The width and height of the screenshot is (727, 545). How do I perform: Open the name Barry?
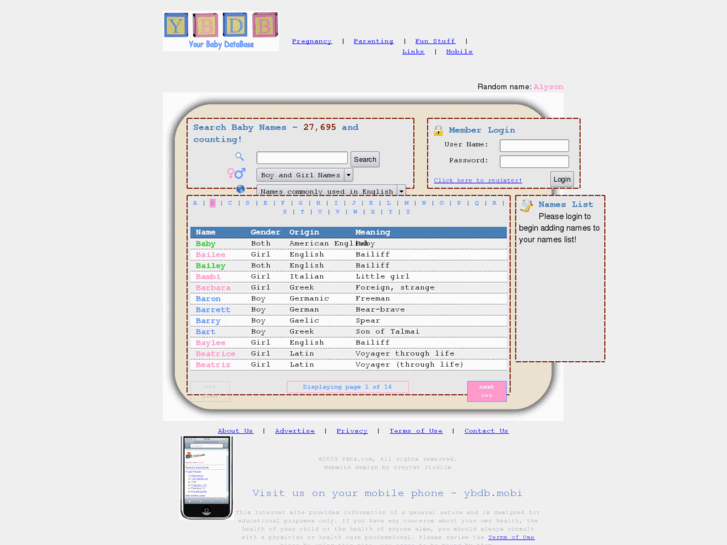click(208, 321)
